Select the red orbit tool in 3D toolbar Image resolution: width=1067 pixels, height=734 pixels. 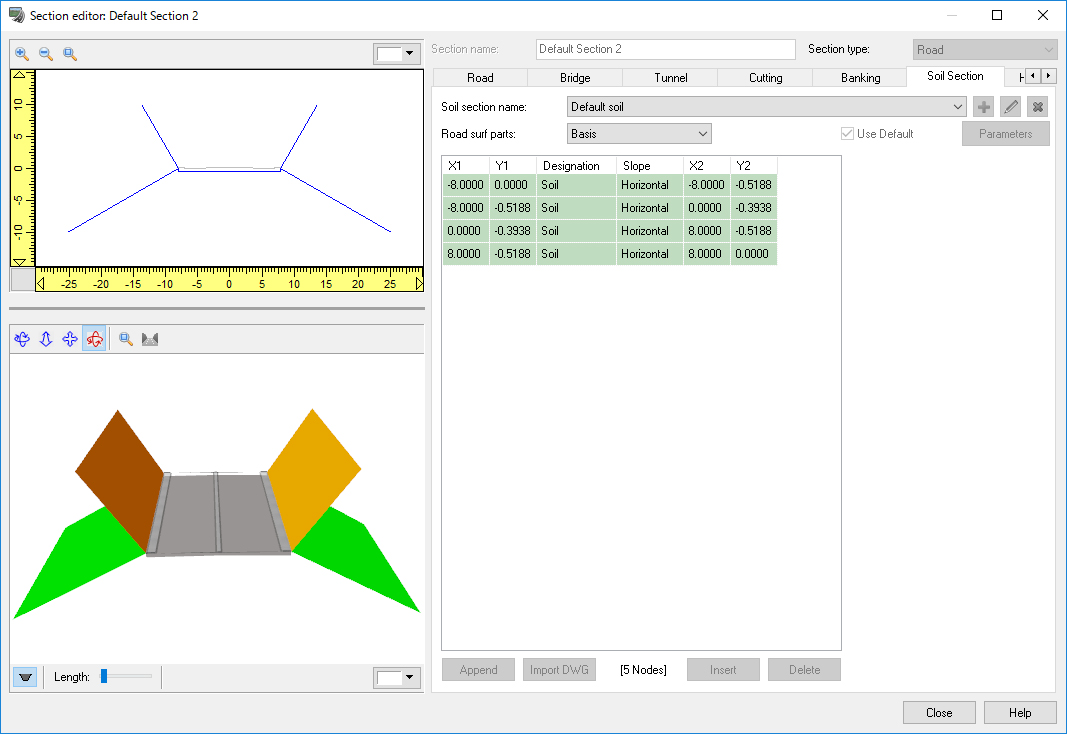click(x=95, y=339)
